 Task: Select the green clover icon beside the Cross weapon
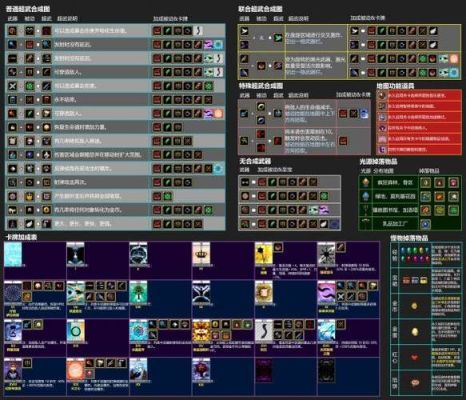(x=30, y=86)
